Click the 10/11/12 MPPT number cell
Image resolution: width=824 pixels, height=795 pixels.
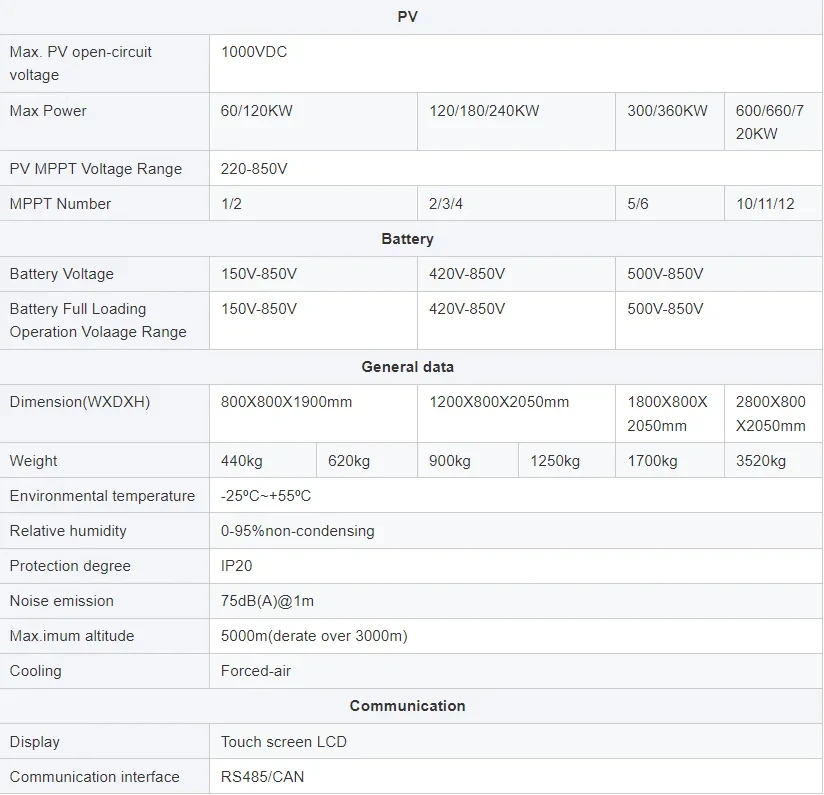pos(765,204)
